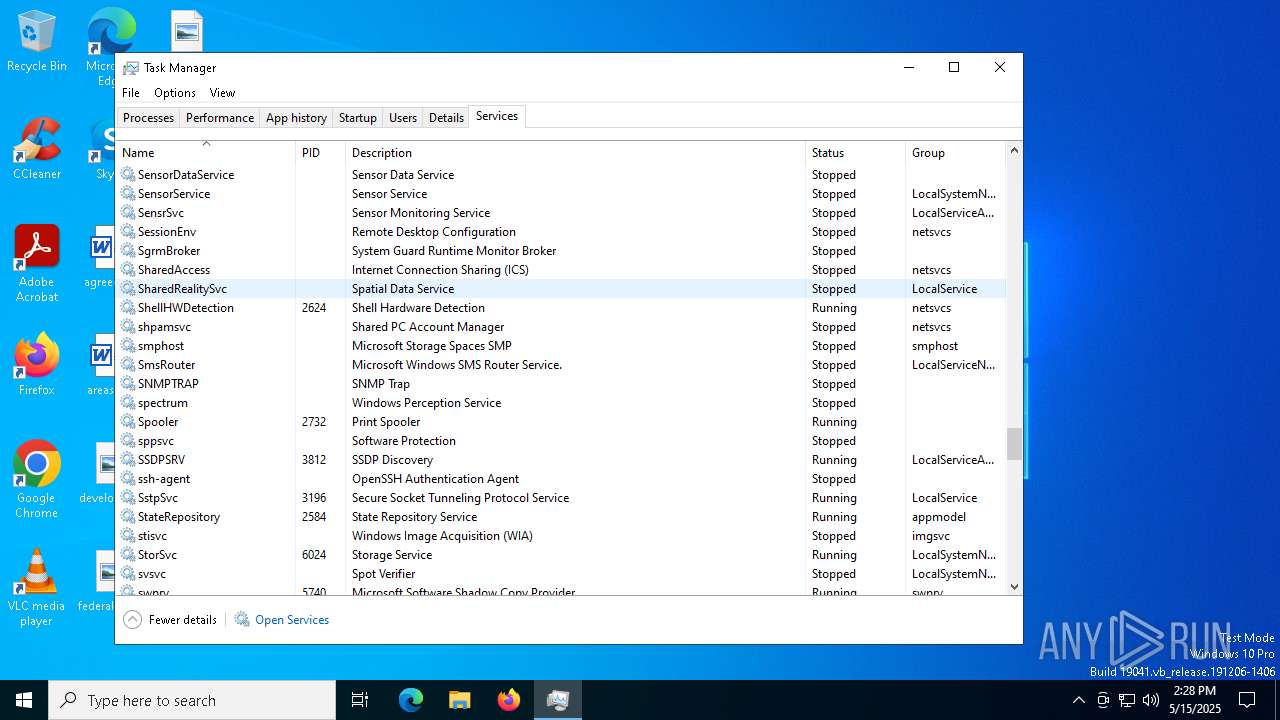Image resolution: width=1280 pixels, height=720 pixels.
Task: Click the gear icon beside SensorDataService
Action: click(x=128, y=174)
